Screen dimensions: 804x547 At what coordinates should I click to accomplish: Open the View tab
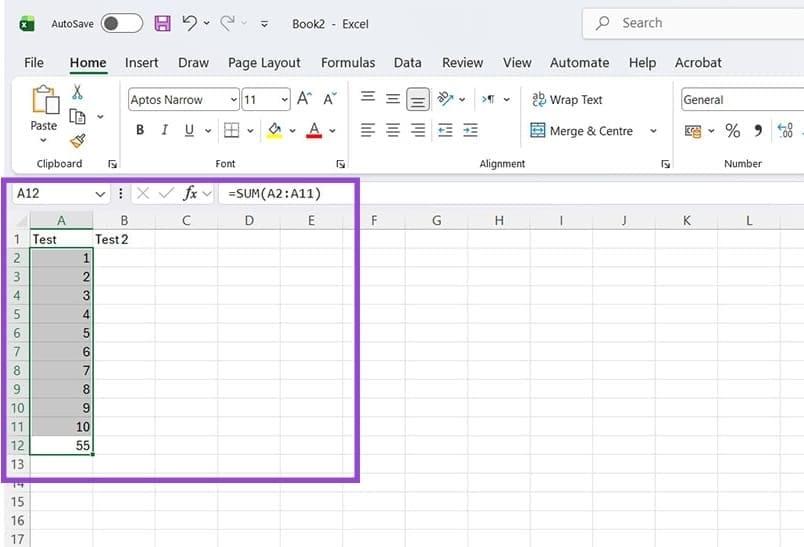click(x=517, y=63)
